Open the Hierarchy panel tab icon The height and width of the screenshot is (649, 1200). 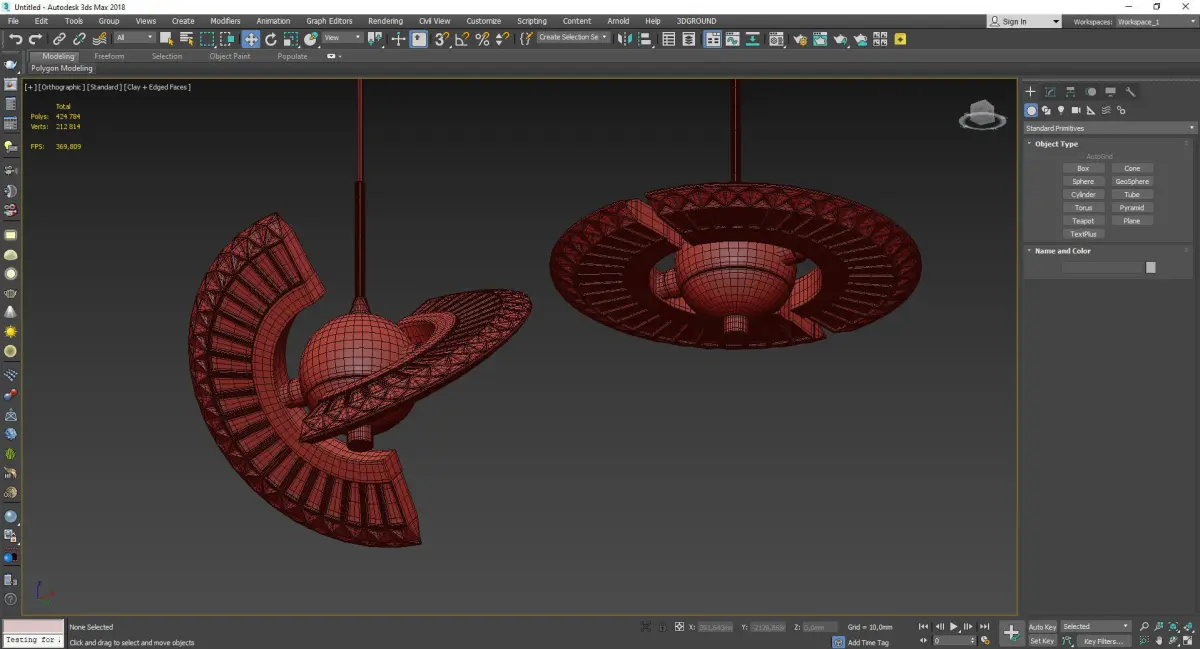pyautogui.click(x=1070, y=92)
